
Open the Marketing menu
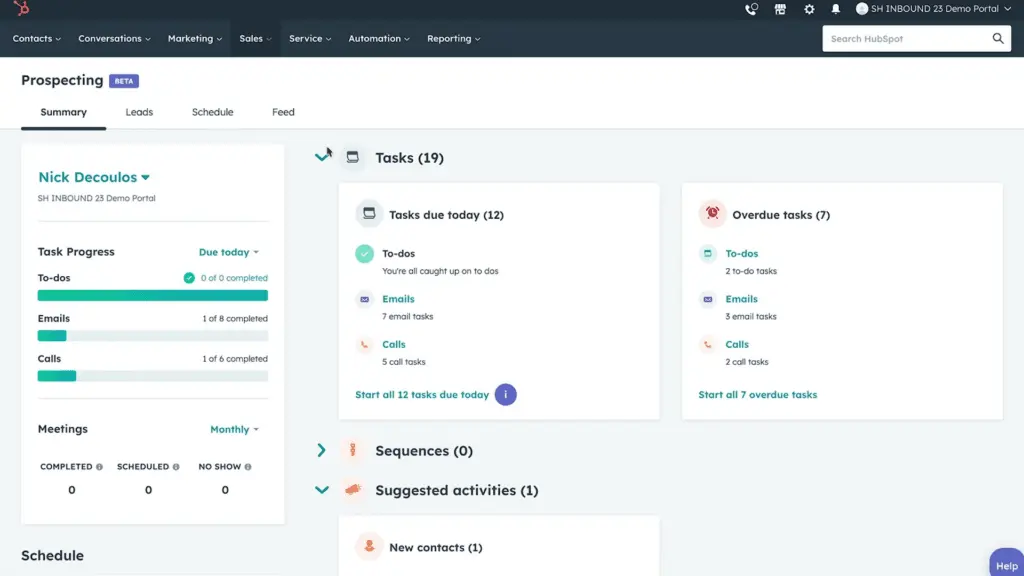click(195, 39)
